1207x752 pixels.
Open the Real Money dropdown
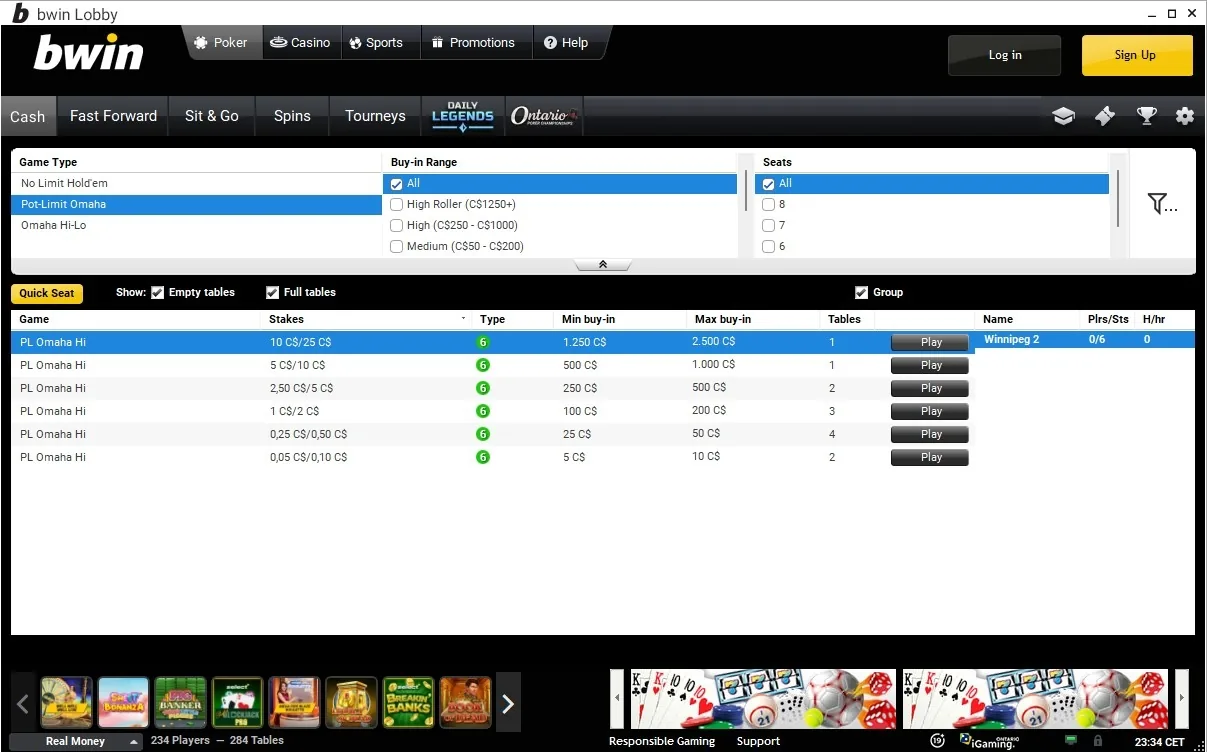pyautogui.click(x=75, y=741)
